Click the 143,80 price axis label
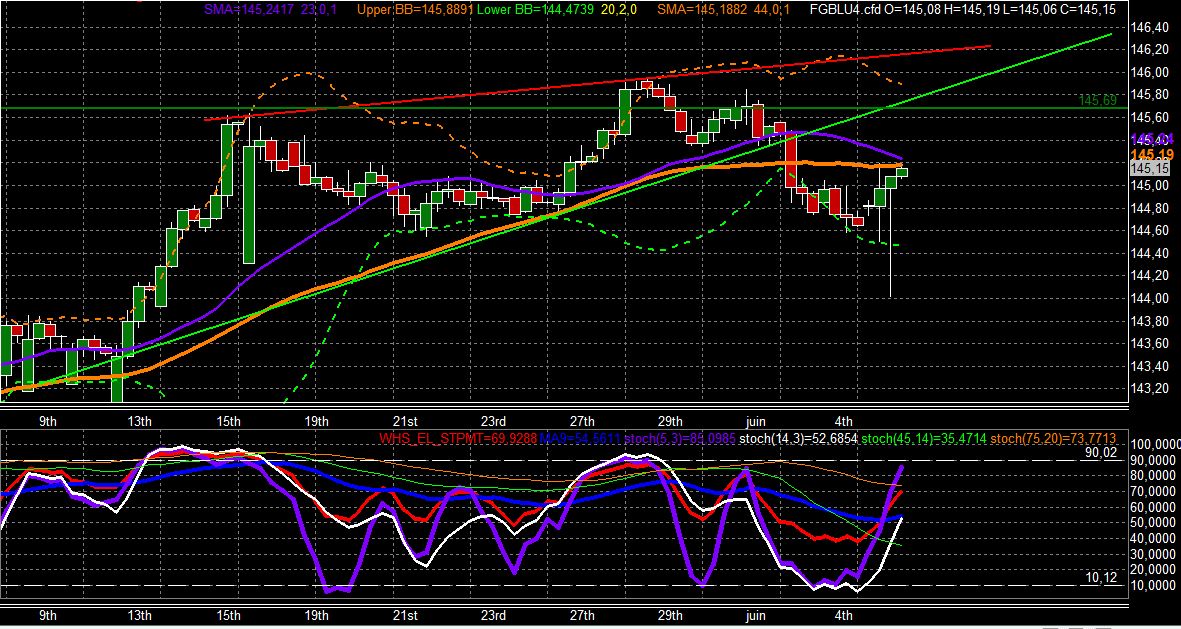Image resolution: width=1181 pixels, height=629 pixels. (x=1149, y=322)
